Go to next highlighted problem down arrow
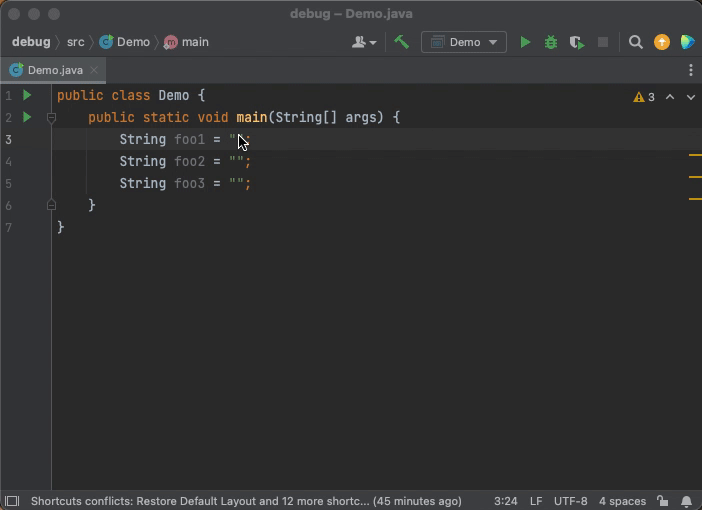This screenshot has width=702, height=510. (691, 97)
